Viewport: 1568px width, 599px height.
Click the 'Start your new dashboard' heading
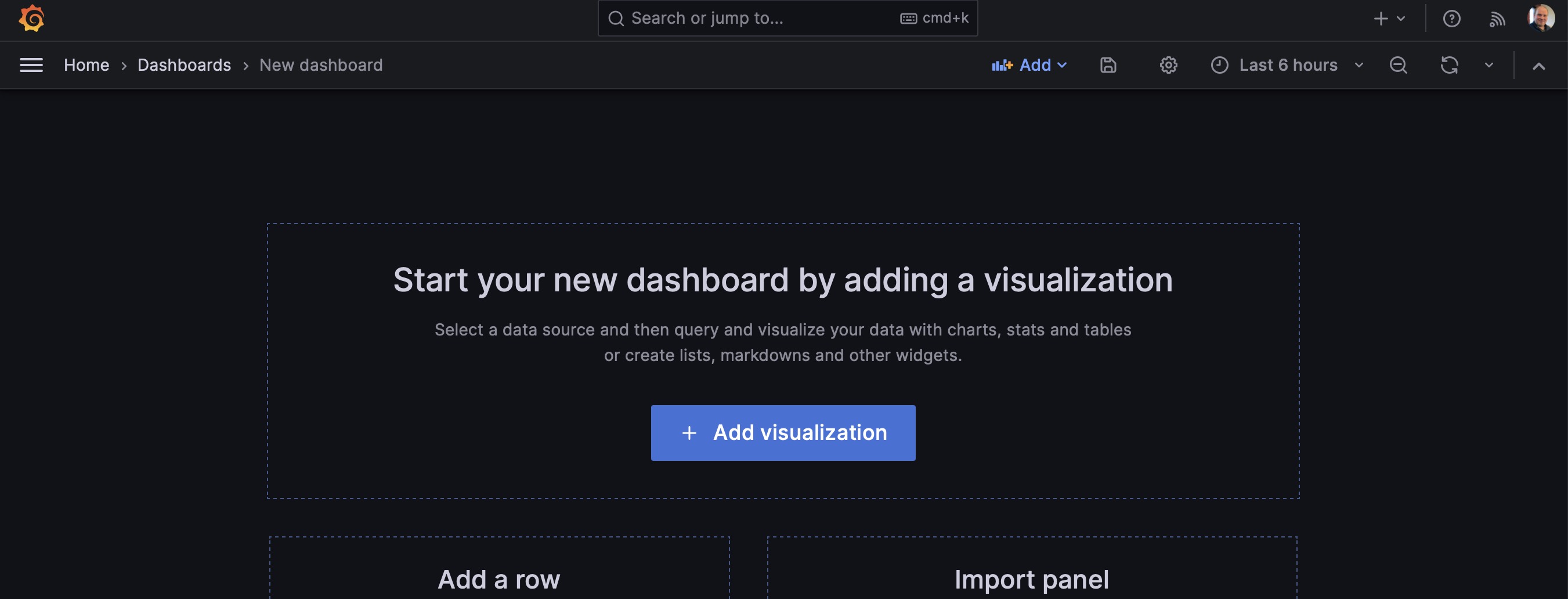pyautogui.click(x=783, y=280)
